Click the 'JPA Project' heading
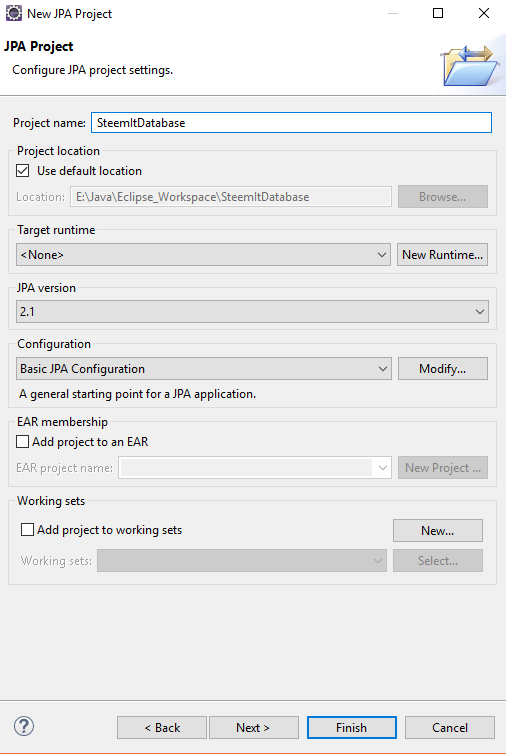506x754 pixels. [38, 46]
